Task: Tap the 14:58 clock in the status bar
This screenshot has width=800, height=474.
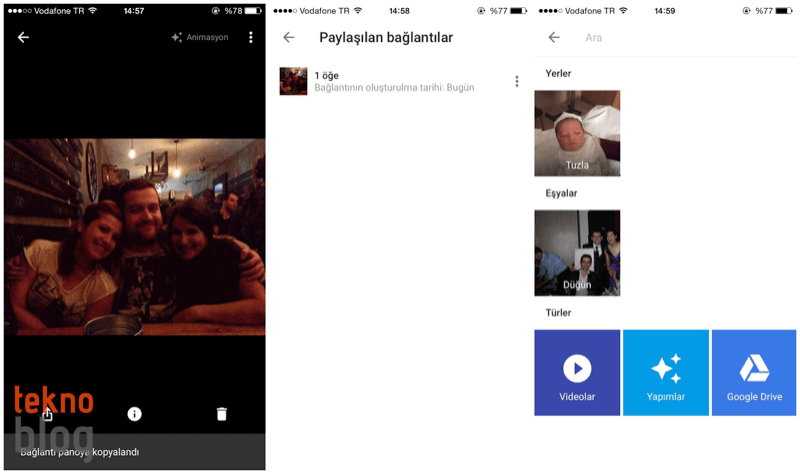Action: point(399,11)
